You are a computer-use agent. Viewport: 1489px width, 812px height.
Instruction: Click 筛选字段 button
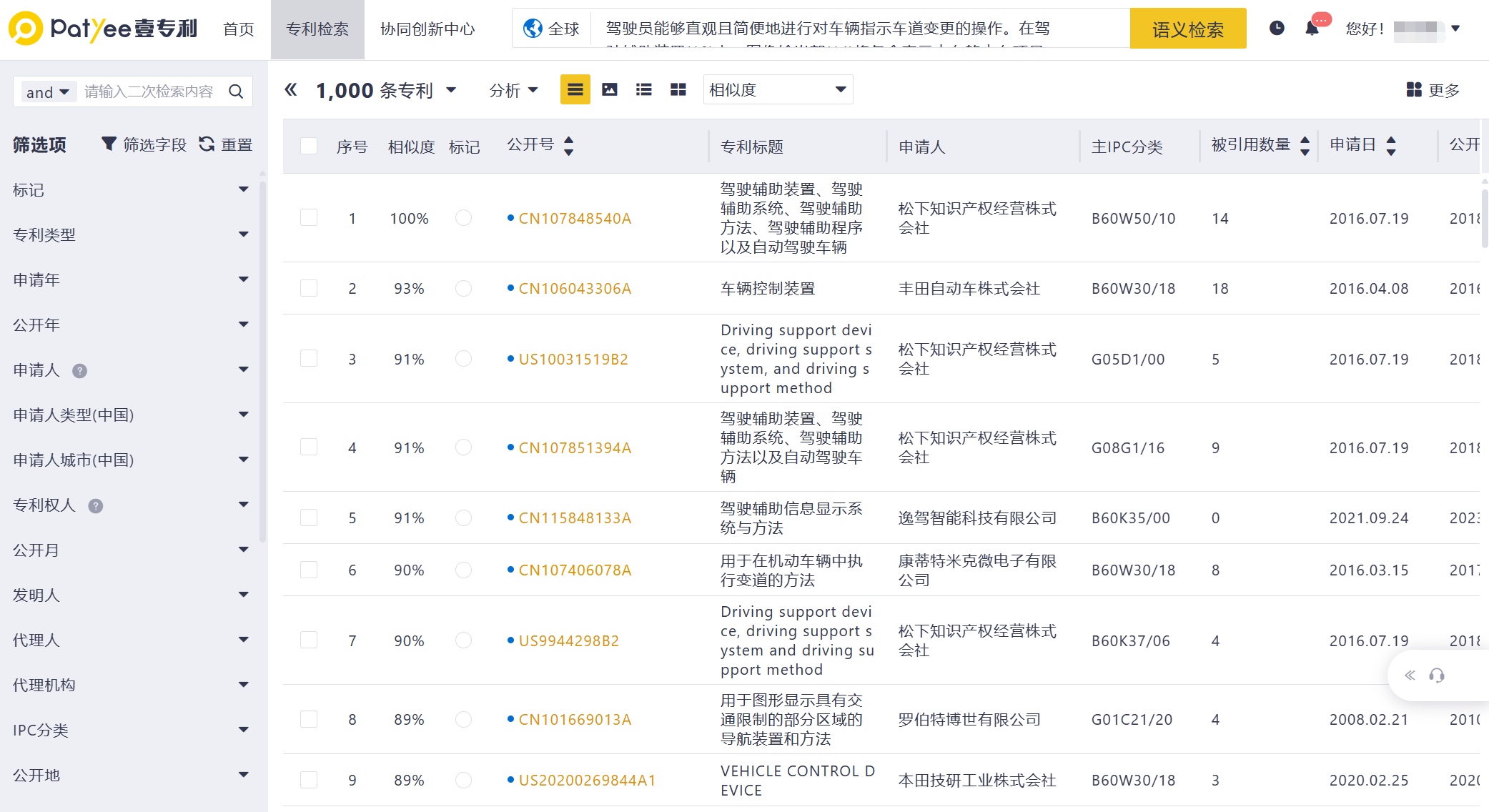[144, 144]
